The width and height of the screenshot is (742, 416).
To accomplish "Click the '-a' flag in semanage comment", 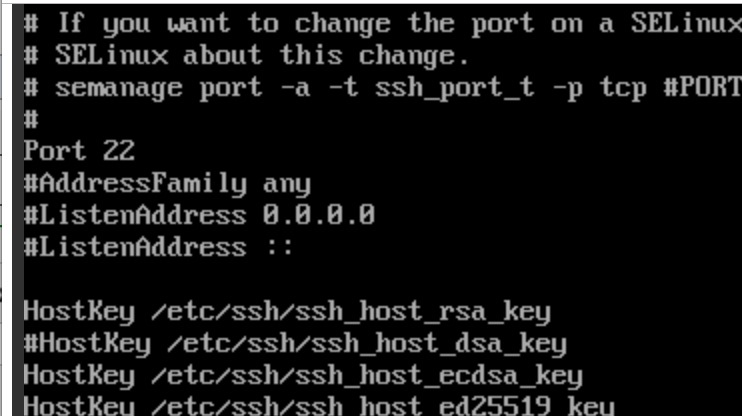I will 295,88.
